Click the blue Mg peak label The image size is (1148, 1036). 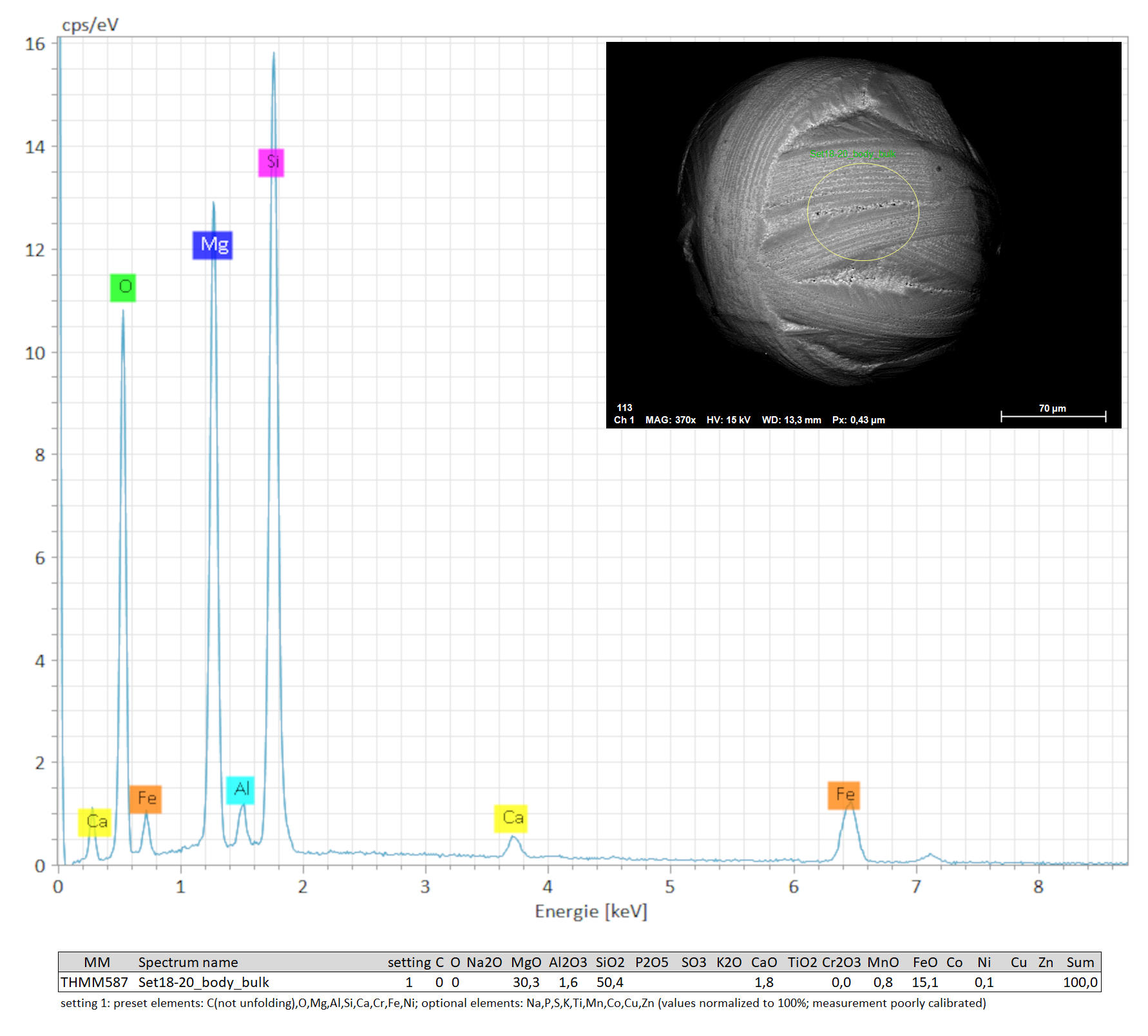click(213, 245)
